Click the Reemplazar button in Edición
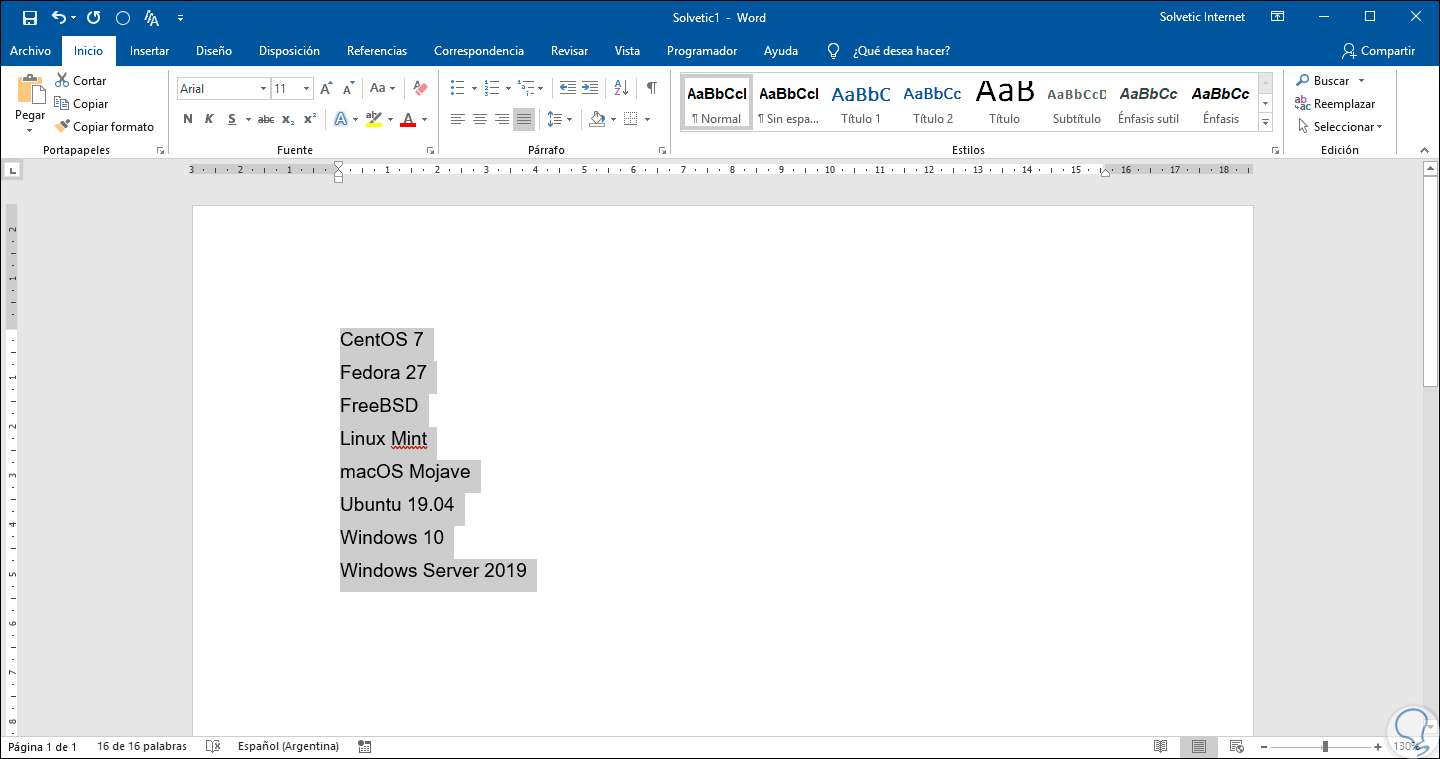This screenshot has width=1440, height=759. 1335,104
